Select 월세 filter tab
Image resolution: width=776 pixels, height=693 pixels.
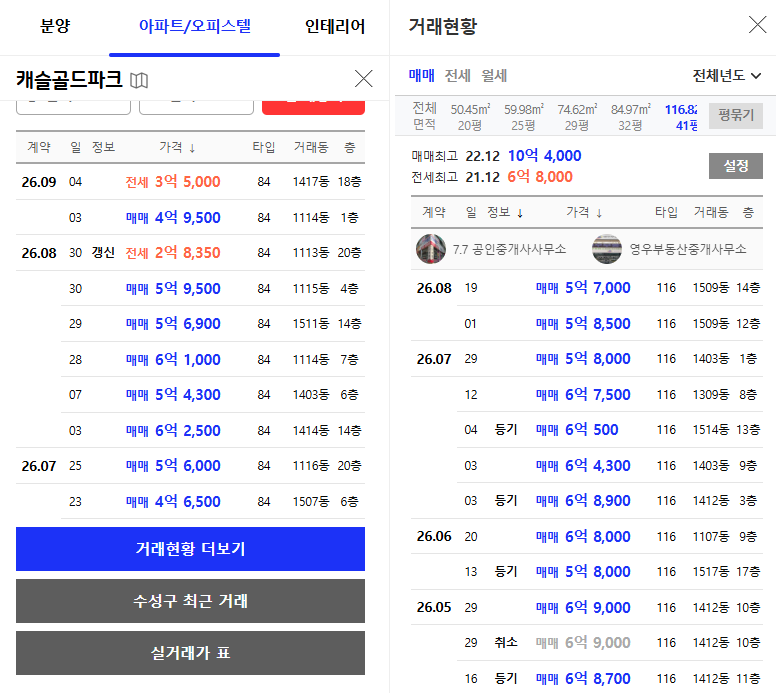(x=494, y=76)
